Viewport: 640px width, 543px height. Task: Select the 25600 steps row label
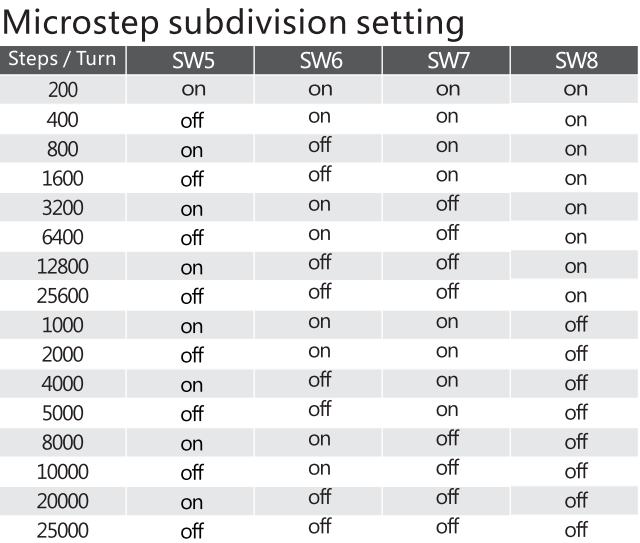63,296
